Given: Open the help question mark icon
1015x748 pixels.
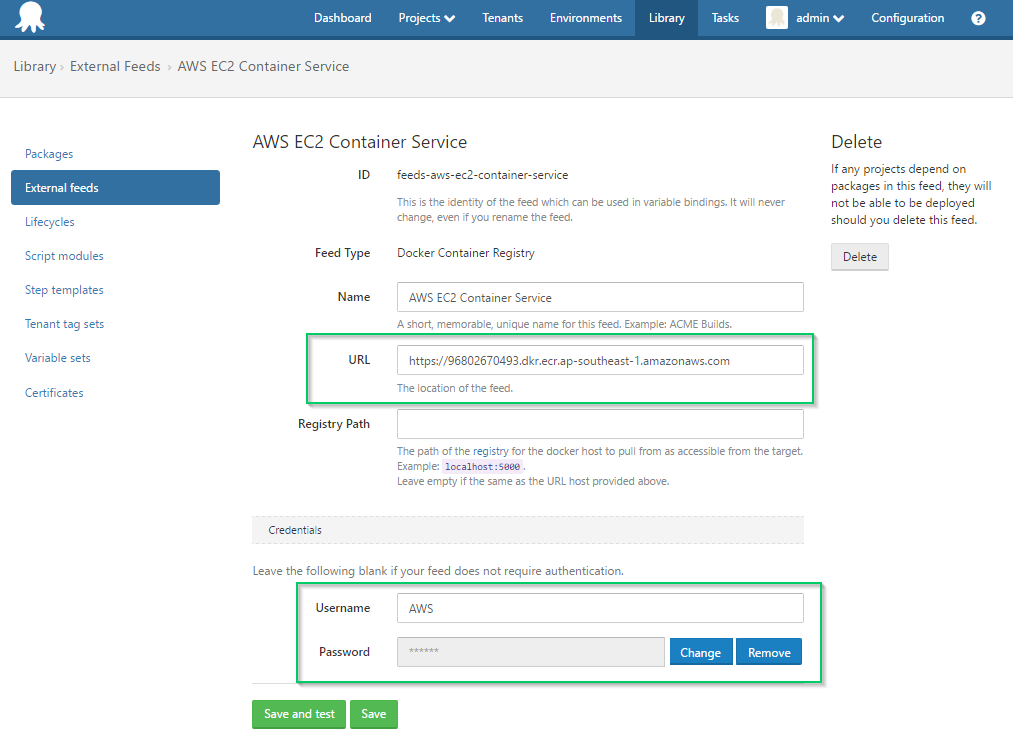Looking at the screenshot, I should pyautogui.click(x=977, y=18).
